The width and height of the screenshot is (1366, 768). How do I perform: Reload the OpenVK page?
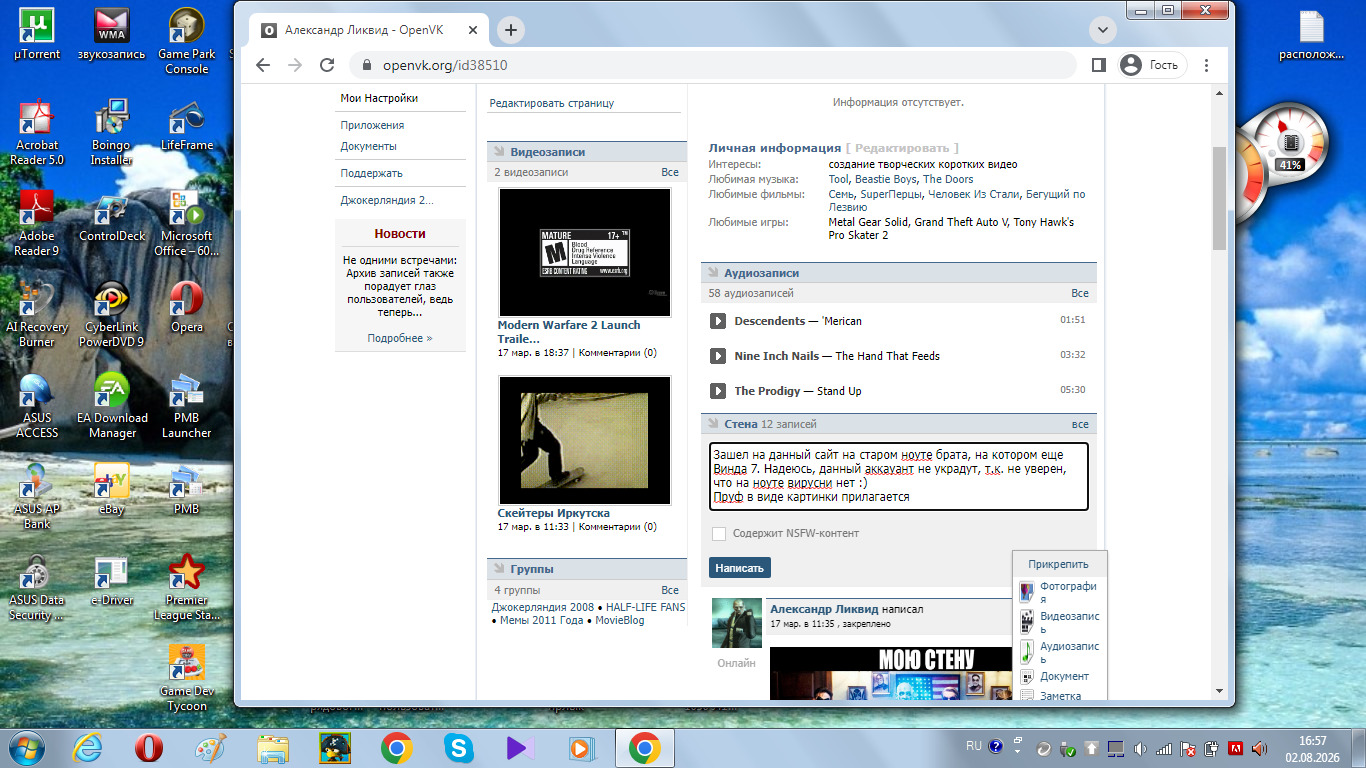click(x=326, y=65)
